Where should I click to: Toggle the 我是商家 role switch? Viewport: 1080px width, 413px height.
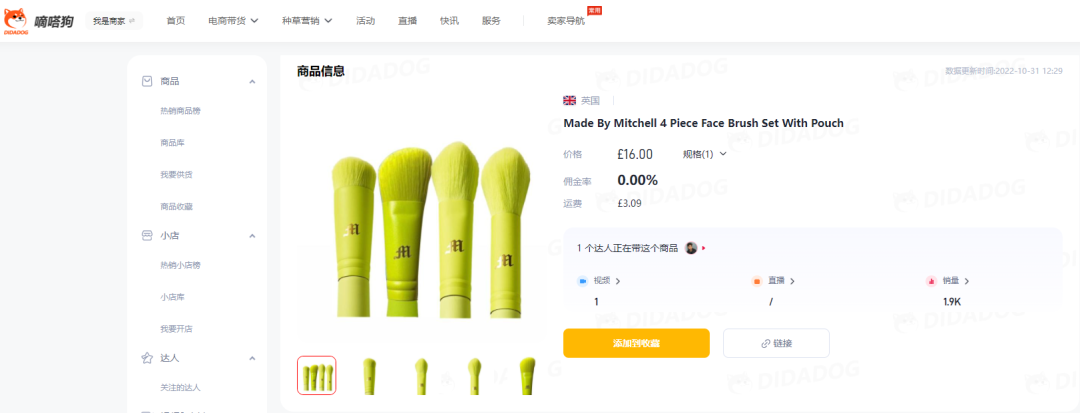[x=114, y=21]
